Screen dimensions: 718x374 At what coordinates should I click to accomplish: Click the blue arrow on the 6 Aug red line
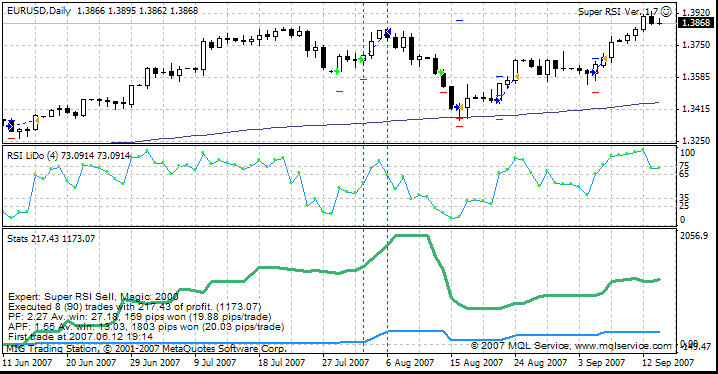(x=387, y=33)
